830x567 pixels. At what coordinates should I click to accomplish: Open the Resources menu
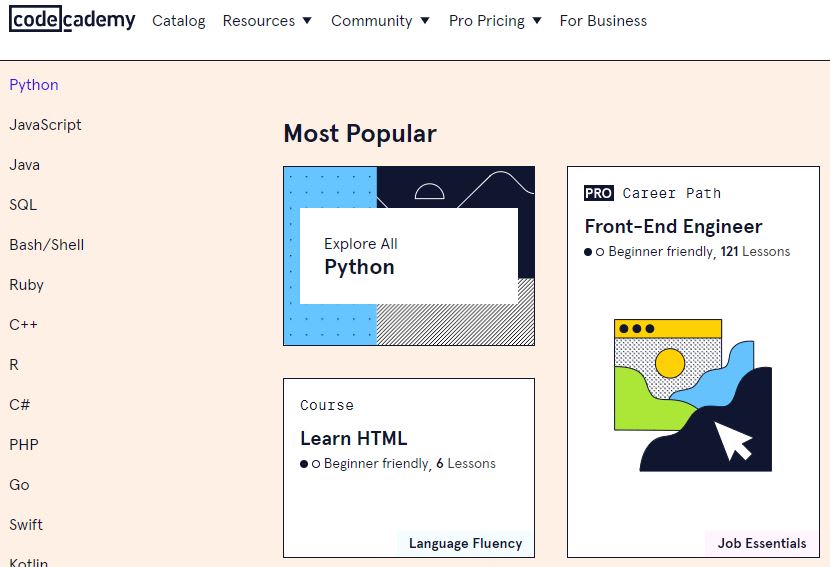pyautogui.click(x=259, y=21)
